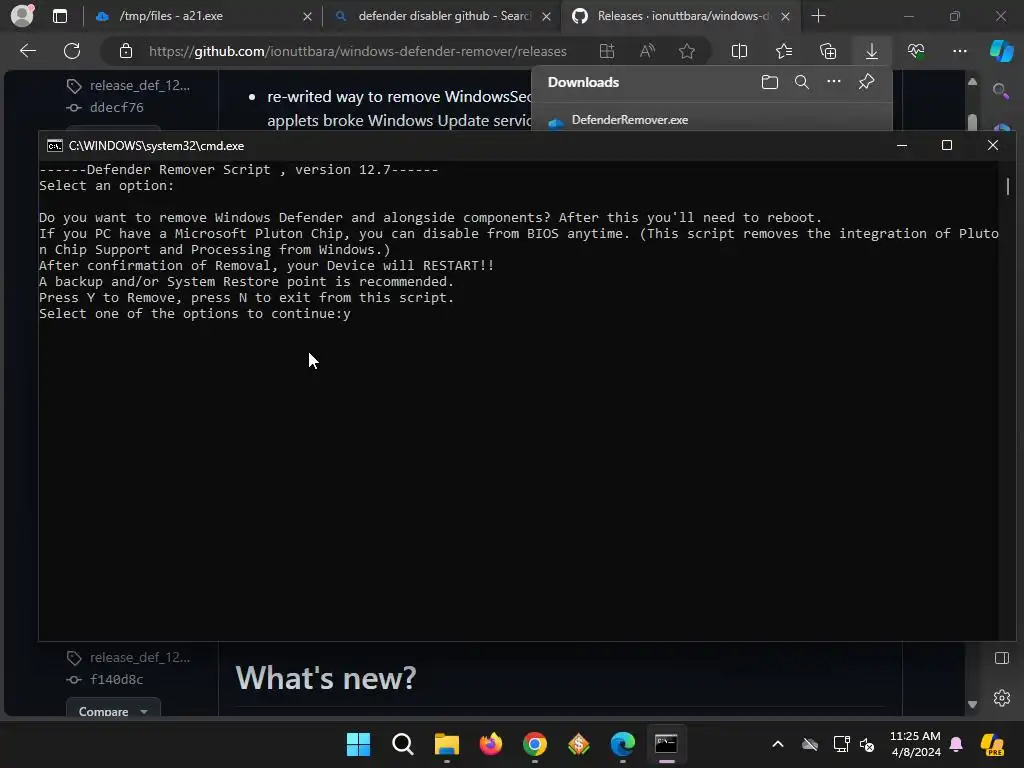Open a new browser tab
The width and height of the screenshot is (1024, 768).
click(818, 16)
